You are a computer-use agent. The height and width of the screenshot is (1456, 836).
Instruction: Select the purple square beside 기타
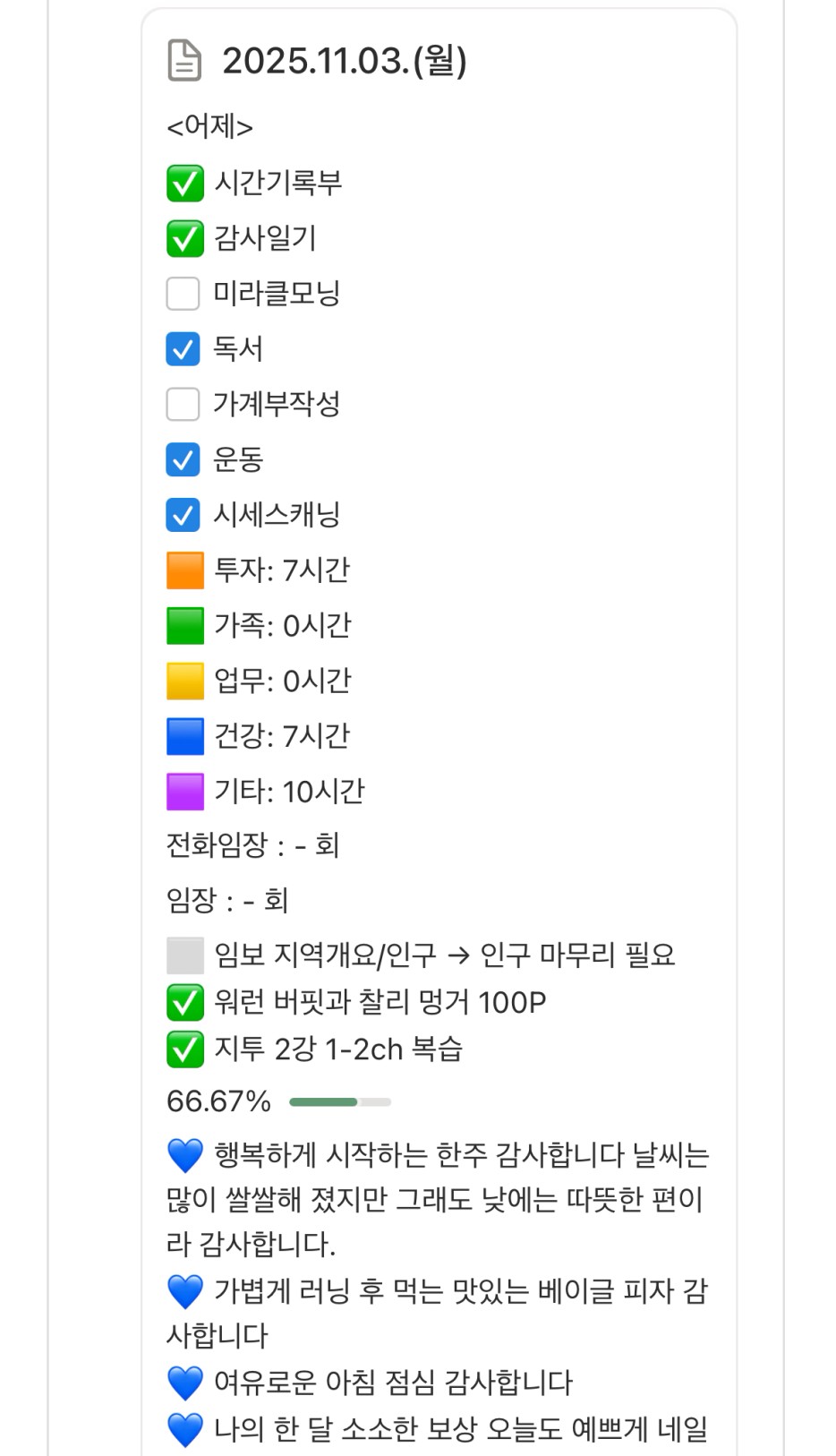pos(184,792)
